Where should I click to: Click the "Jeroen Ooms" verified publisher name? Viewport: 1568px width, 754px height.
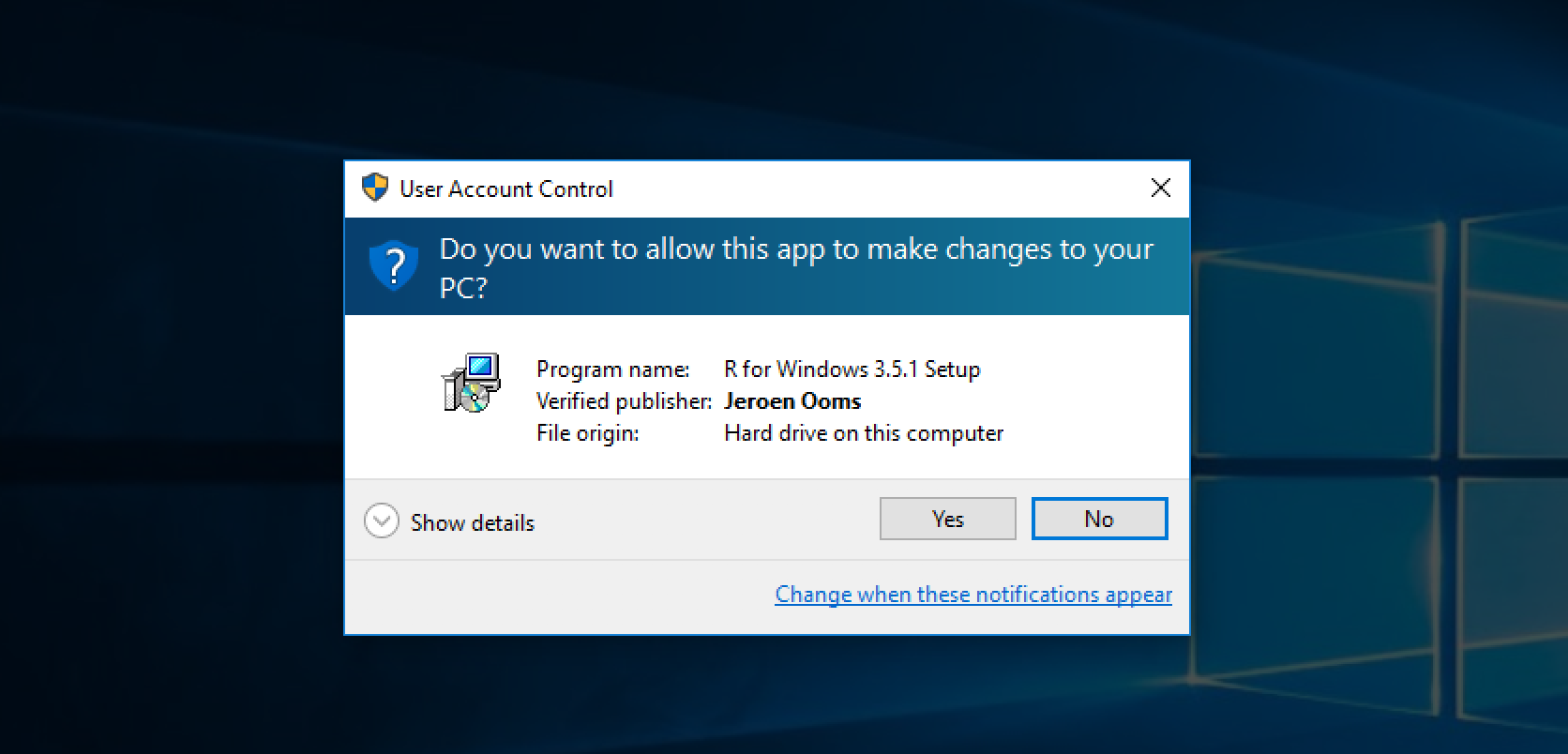coord(792,401)
